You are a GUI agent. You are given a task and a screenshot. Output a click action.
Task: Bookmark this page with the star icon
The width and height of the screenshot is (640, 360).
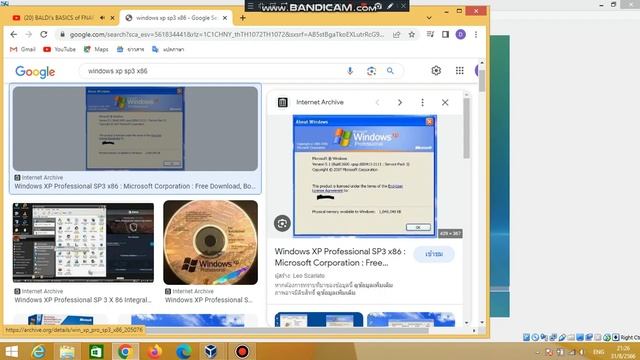pyautogui.click(x=412, y=35)
